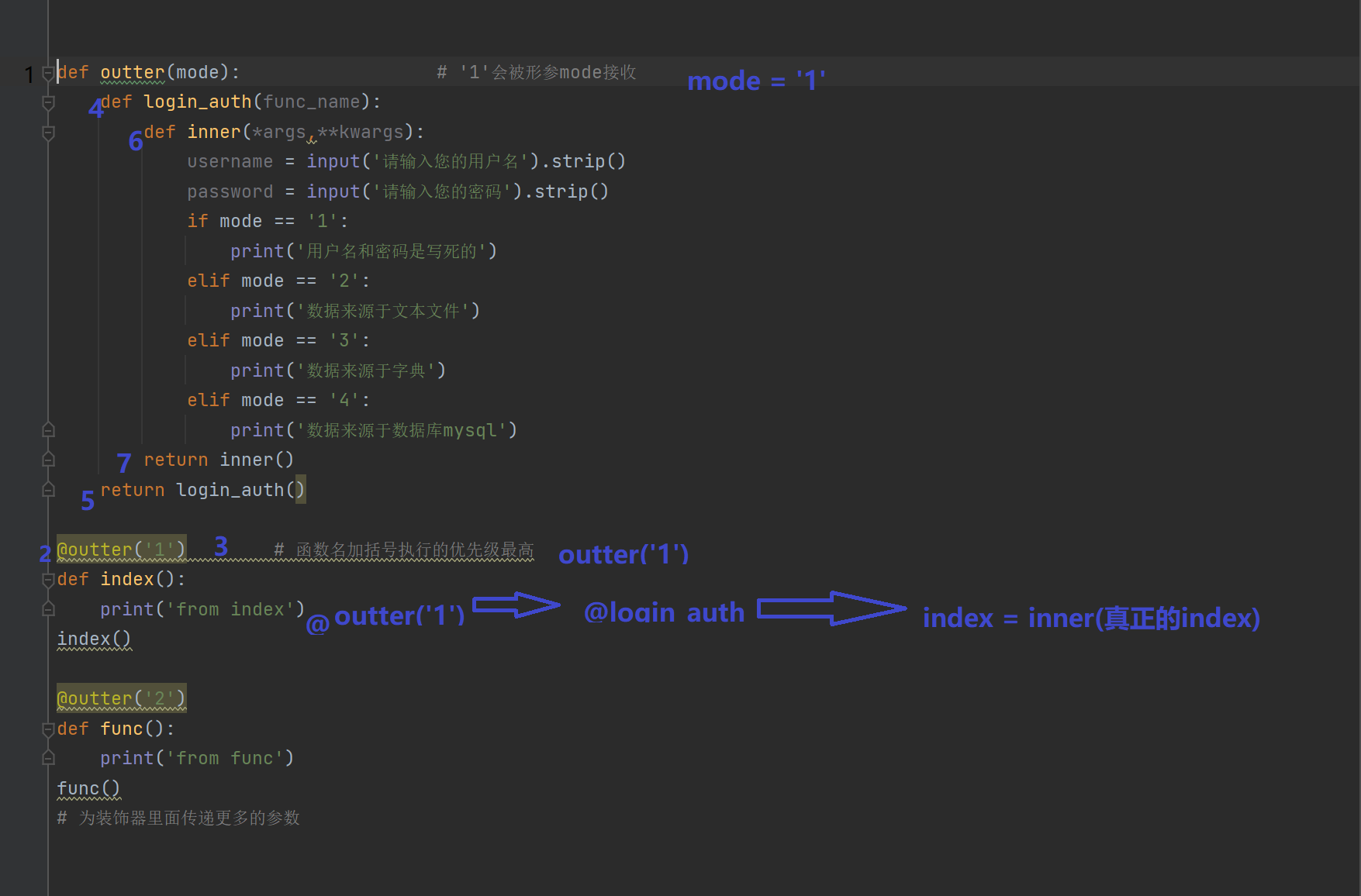This screenshot has height=896, width=1361.
Task: Click the func_name parameter
Action: coord(312,102)
